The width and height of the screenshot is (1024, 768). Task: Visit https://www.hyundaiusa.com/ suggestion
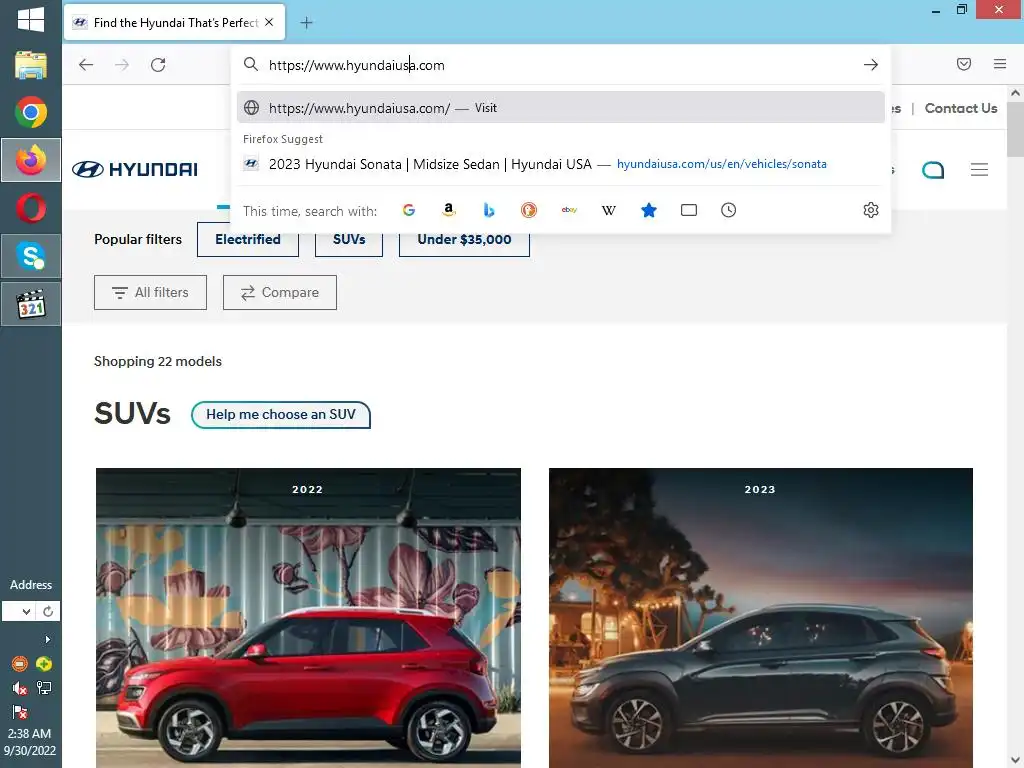pos(560,108)
